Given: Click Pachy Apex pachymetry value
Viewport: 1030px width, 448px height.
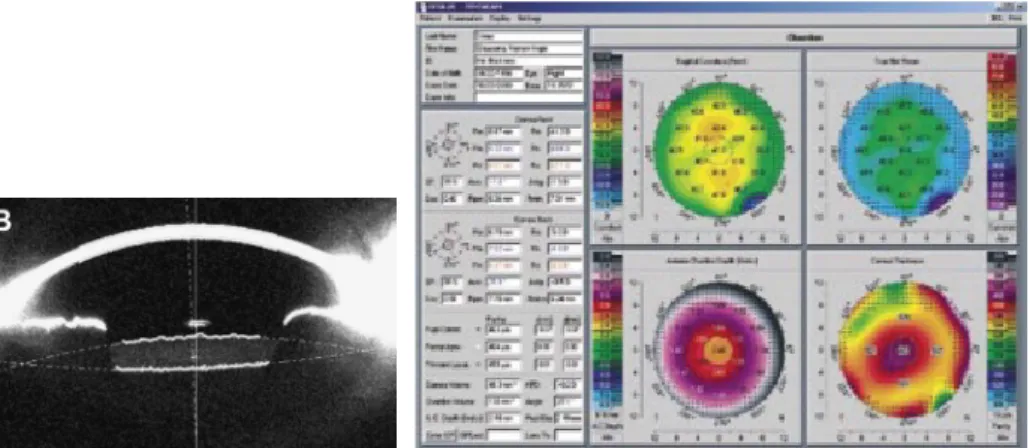Looking at the screenshot, I should point(503,348).
